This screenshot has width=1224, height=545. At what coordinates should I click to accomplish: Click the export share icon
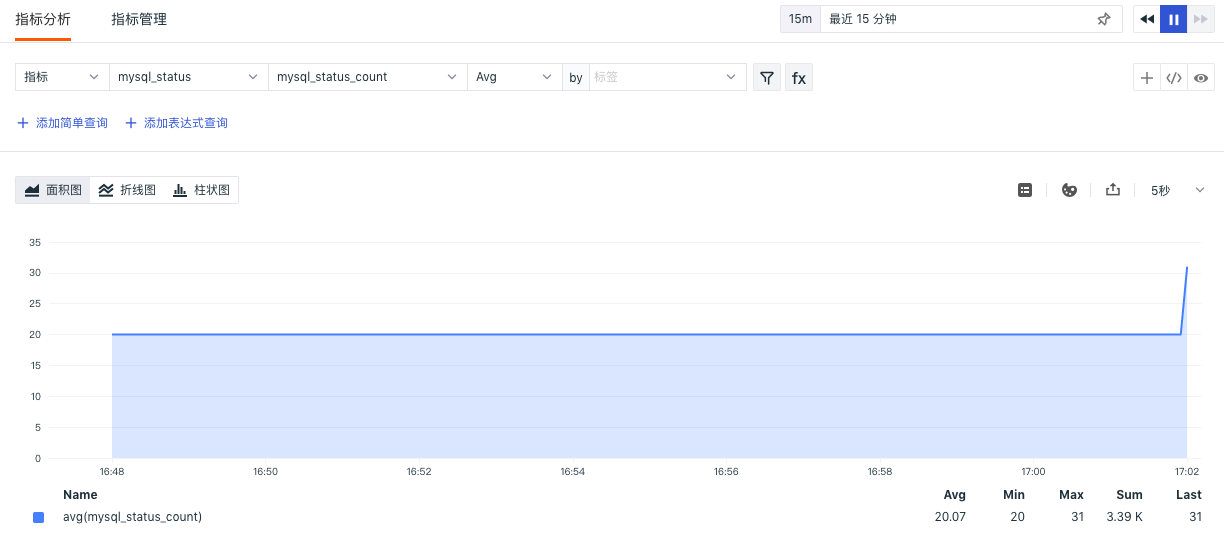click(1113, 190)
